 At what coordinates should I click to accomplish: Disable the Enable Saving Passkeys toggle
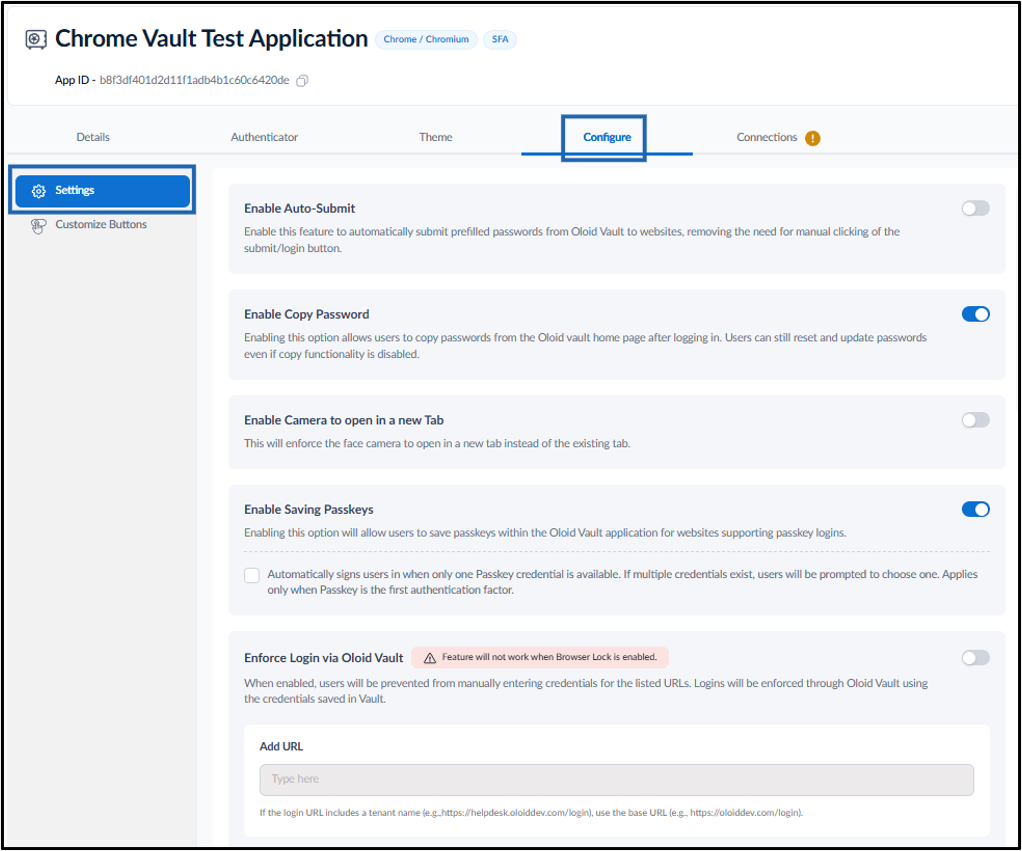tap(975, 510)
